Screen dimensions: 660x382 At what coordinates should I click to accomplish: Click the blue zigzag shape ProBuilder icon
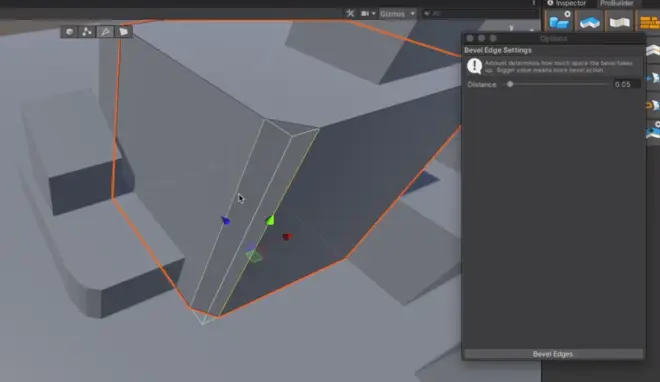coord(589,21)
